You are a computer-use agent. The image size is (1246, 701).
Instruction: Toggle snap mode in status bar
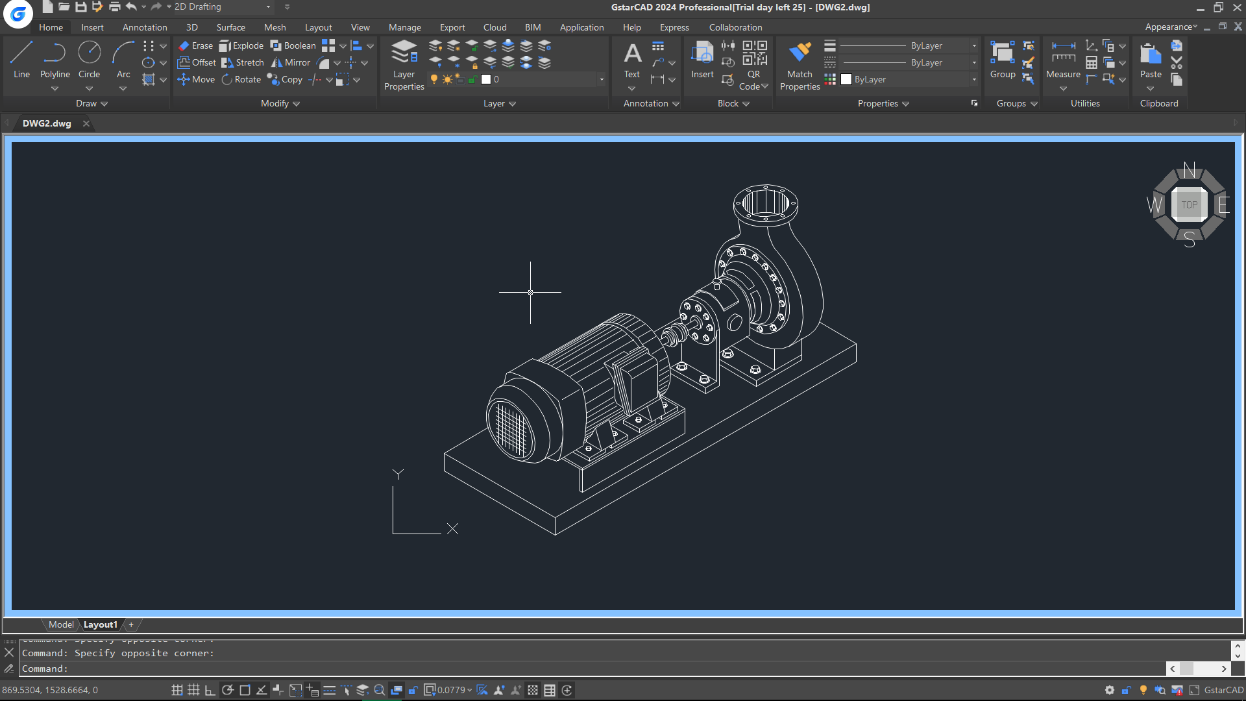tap(177, 690)
